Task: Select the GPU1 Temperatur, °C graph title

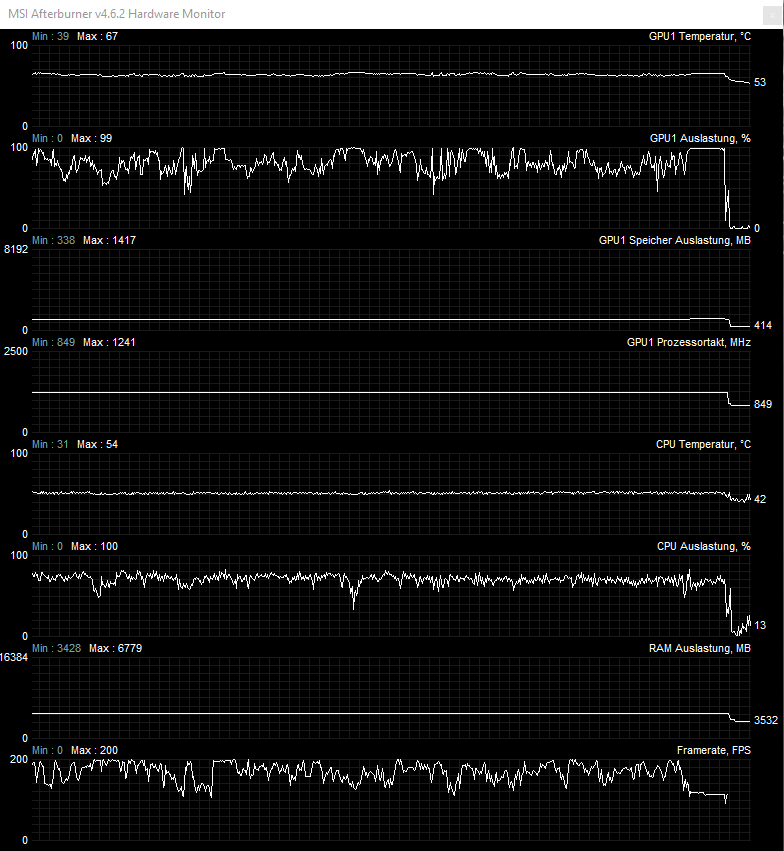Action: click(x=699, y=36)
